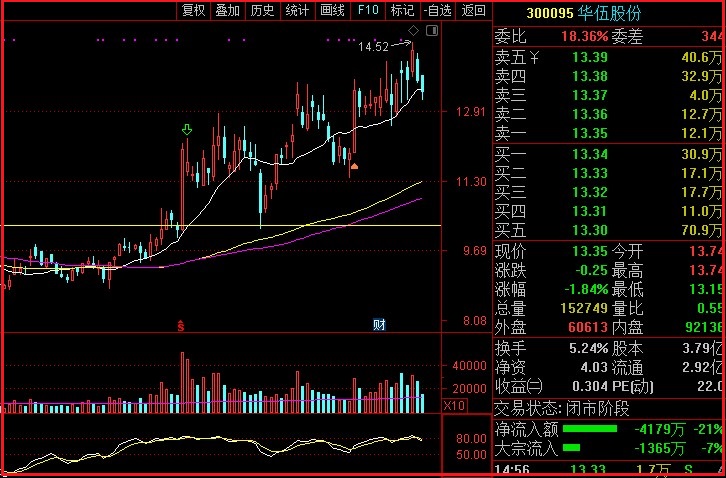The image size is (726, 478).
Task: Click volume axis label 20000
Action: point(469,388)
